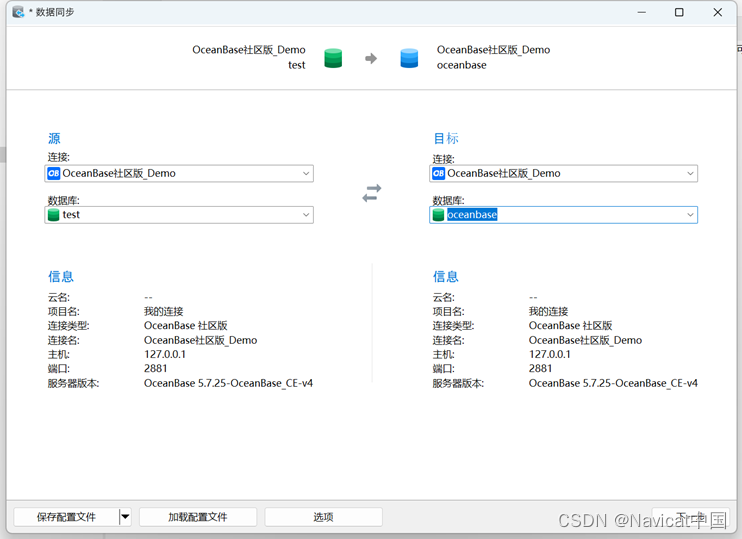This screenshot has height=539, width=742.
Task: Click the source 信息 heading
Action: pos(61,276)
